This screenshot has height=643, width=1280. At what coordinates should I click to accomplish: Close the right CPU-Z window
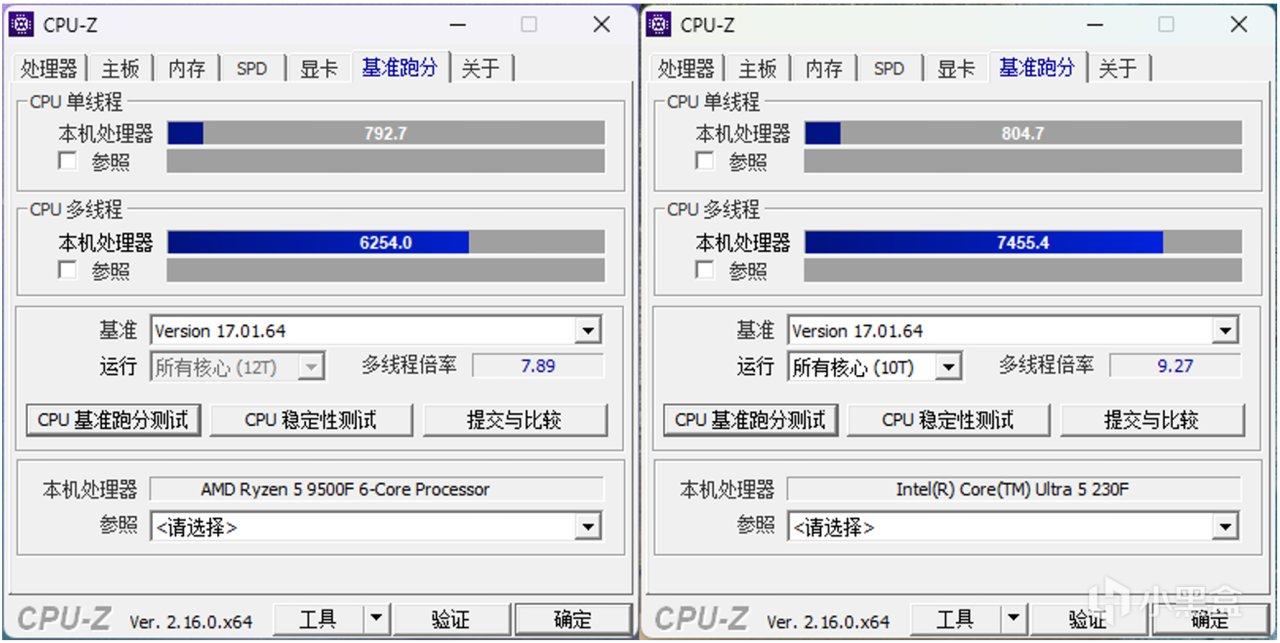click(1239, 25)
